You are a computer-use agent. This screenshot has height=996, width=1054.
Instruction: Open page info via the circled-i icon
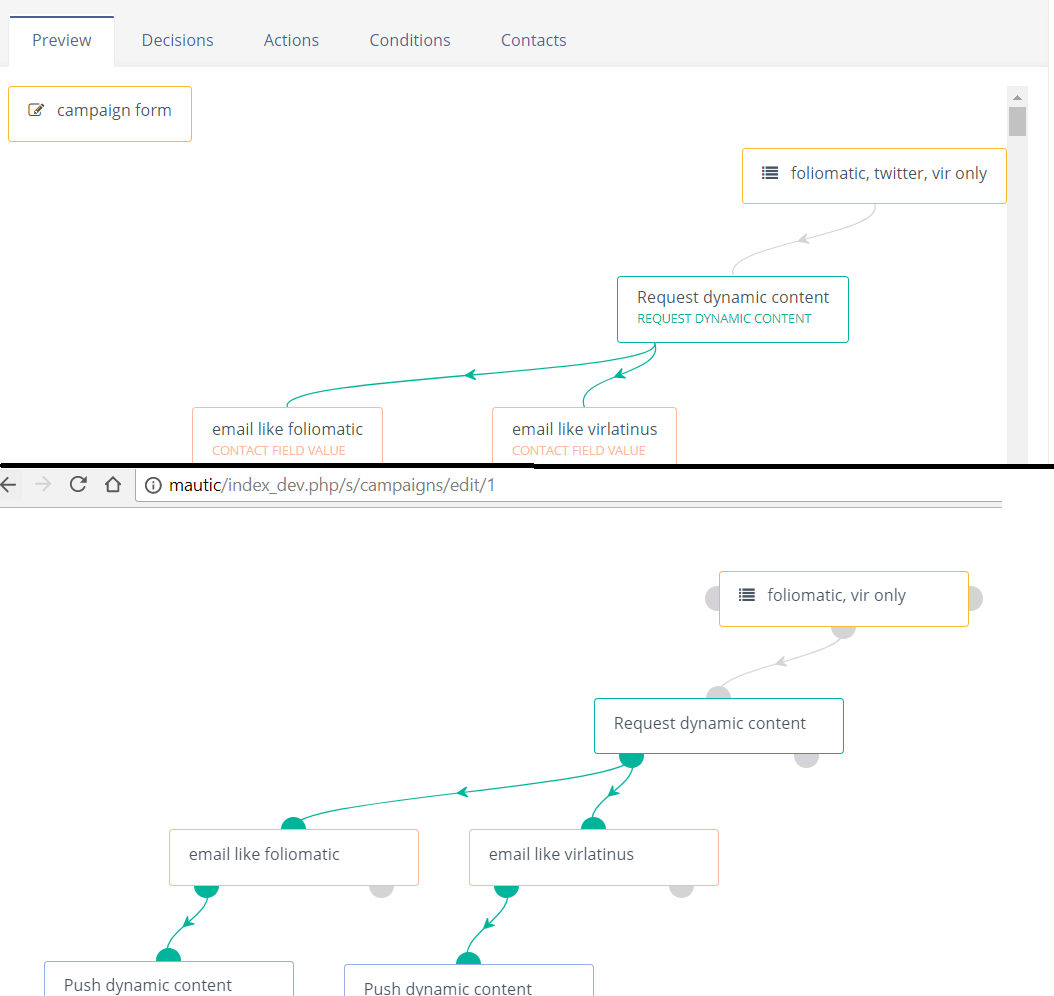coord(153,485)
